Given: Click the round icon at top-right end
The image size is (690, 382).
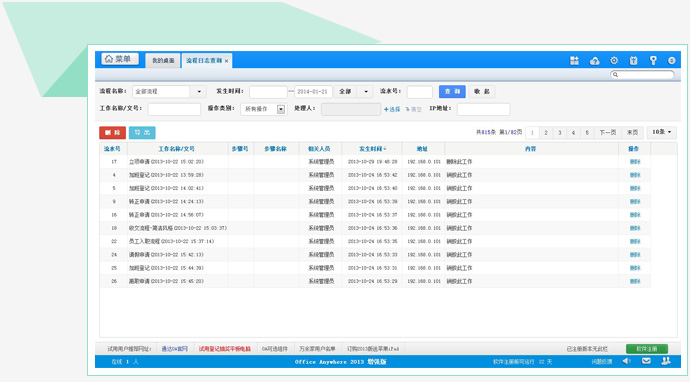Looking at the screenshot, I should (x=672, y=61).
